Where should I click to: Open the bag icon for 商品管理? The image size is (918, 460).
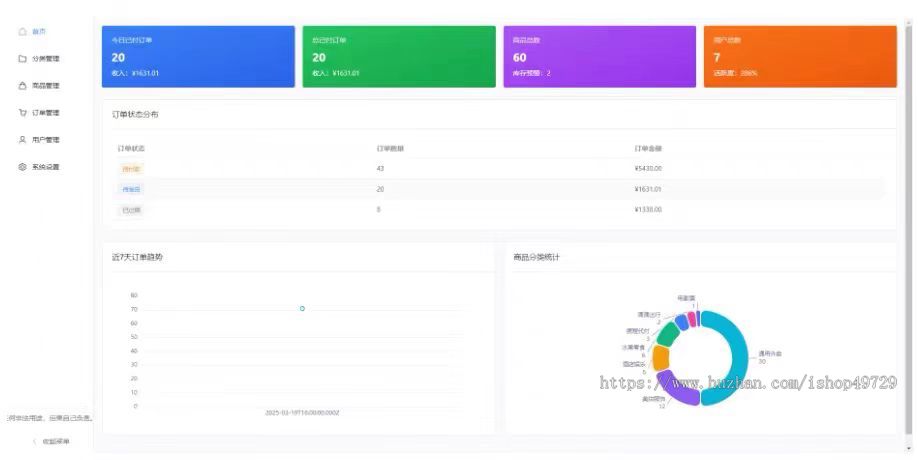click(x=22, y=85)
